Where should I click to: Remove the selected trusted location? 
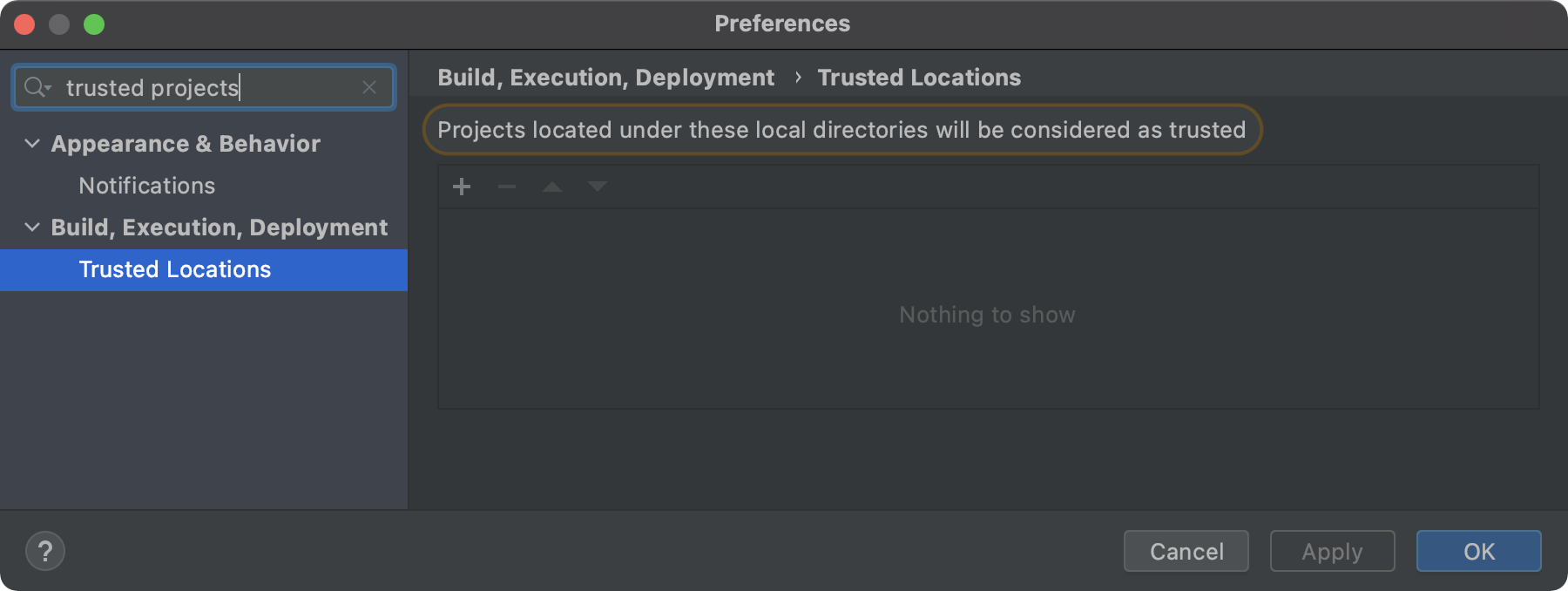(506, 186)
